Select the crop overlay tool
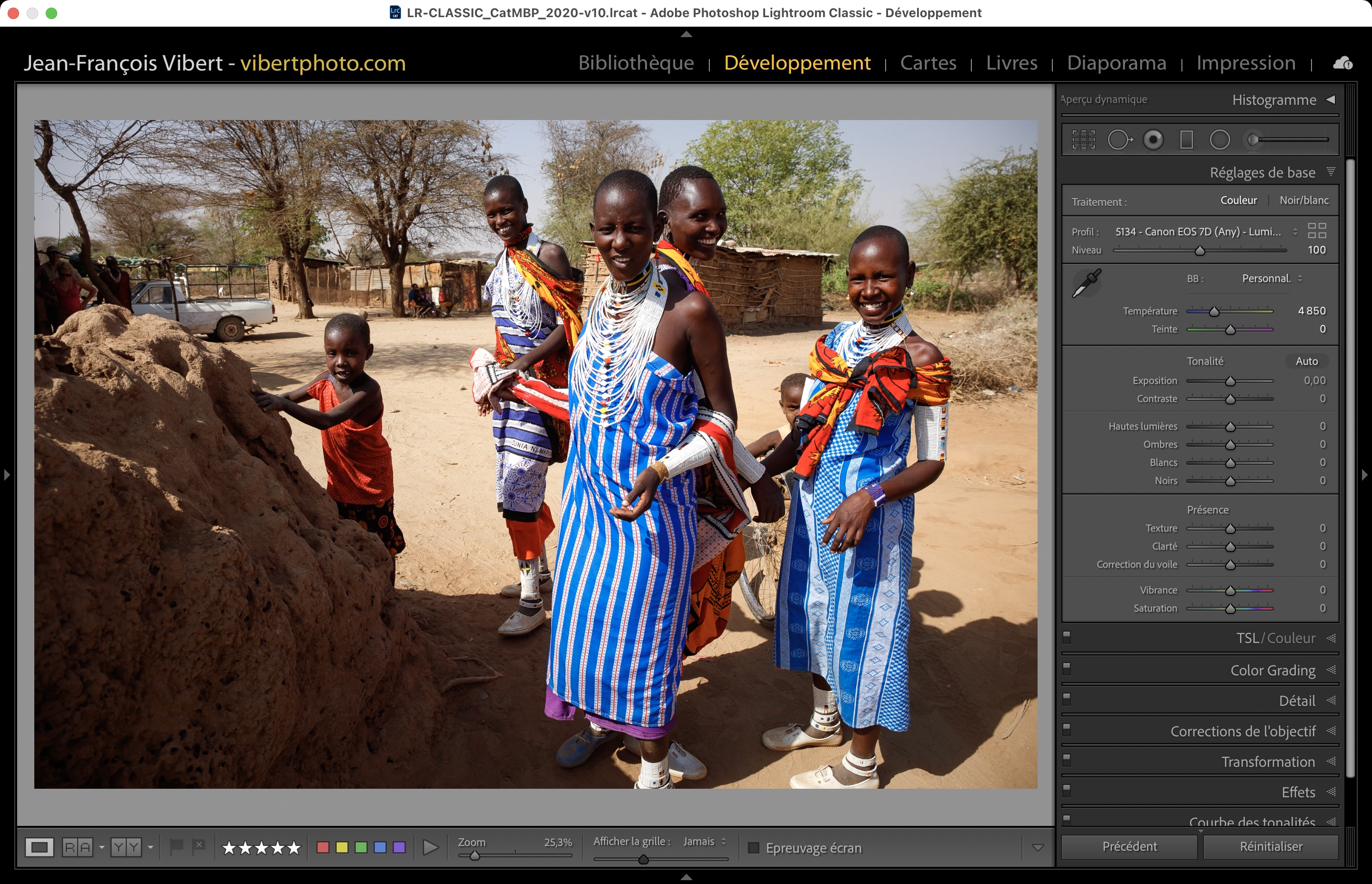This screenshot has width=1372, height=884. point(1083,140)
